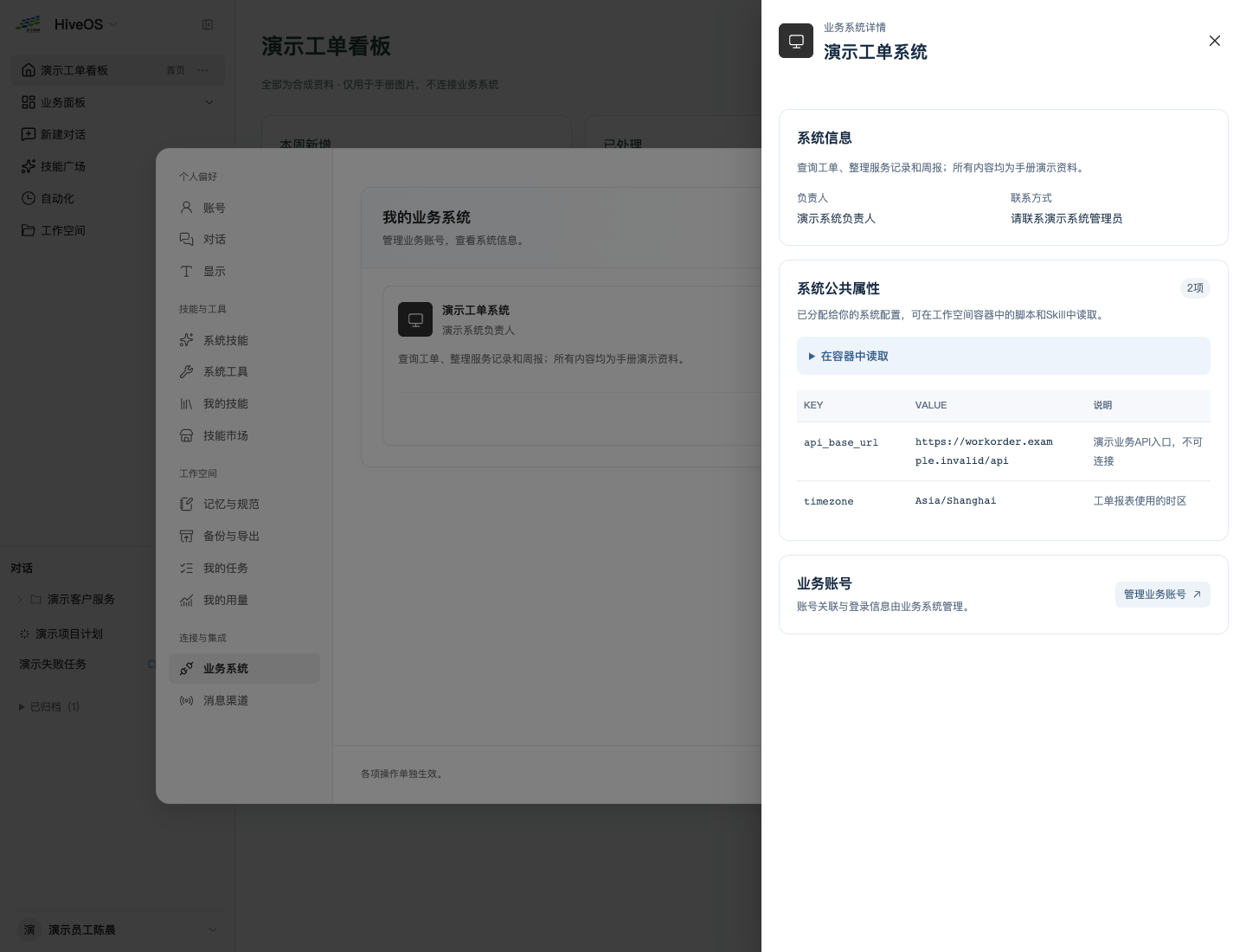Click the 消息渠道 broadcast icon
The height and width of the screenshot is (952, 1246).
(186, 700)
